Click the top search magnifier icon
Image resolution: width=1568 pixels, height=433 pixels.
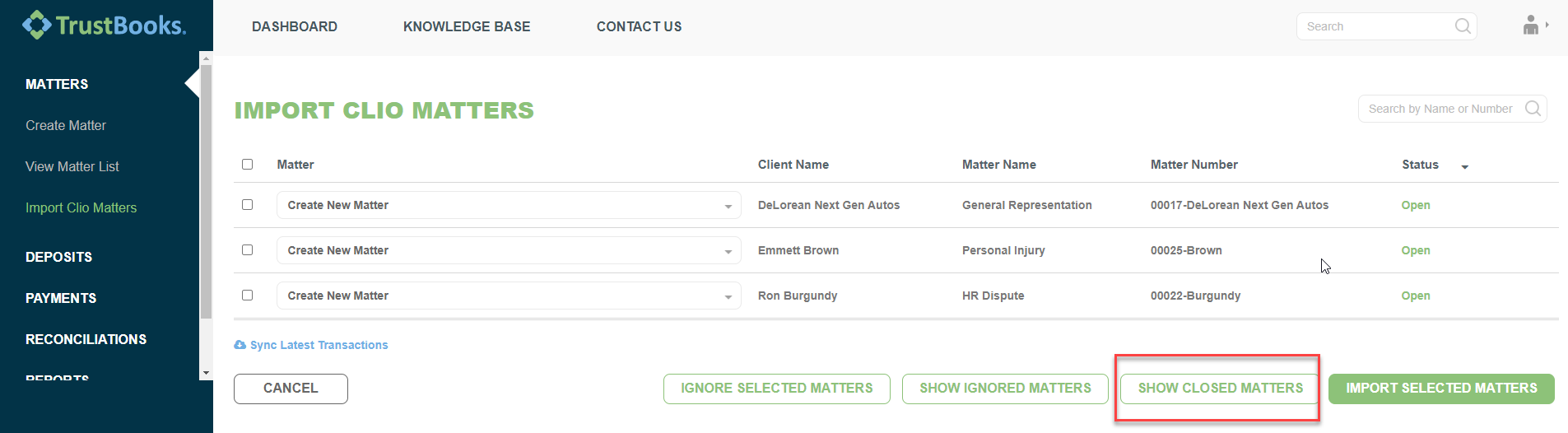click(1462, 26)
